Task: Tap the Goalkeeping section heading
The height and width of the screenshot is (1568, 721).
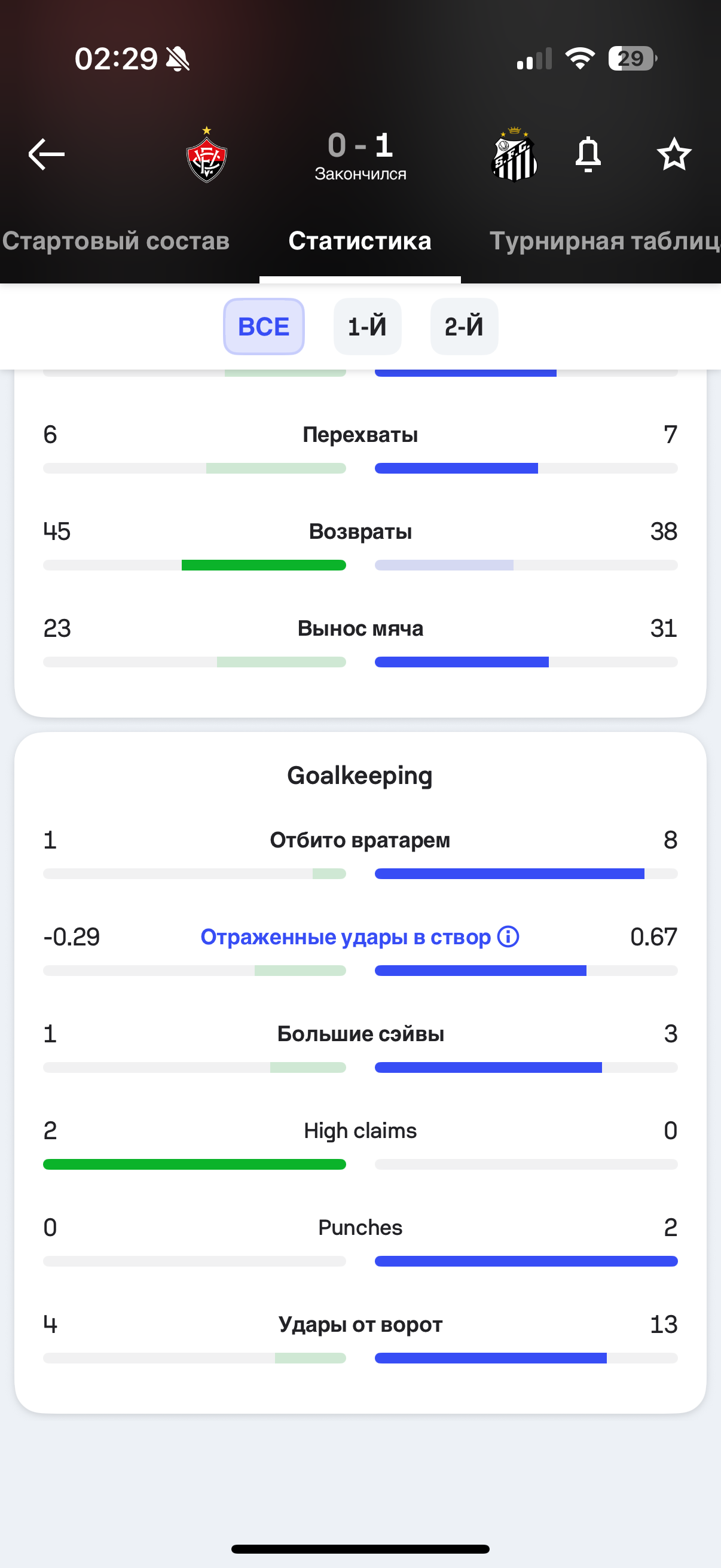Action: [x=359, y=776]
